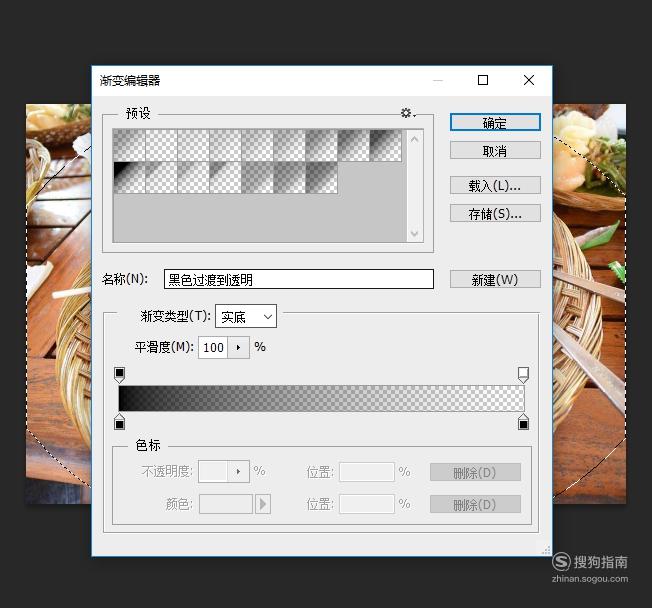The width and height of the screenshot is (652, 608).
Task: Select the last preset in the second row
Action: coord(321,178)
